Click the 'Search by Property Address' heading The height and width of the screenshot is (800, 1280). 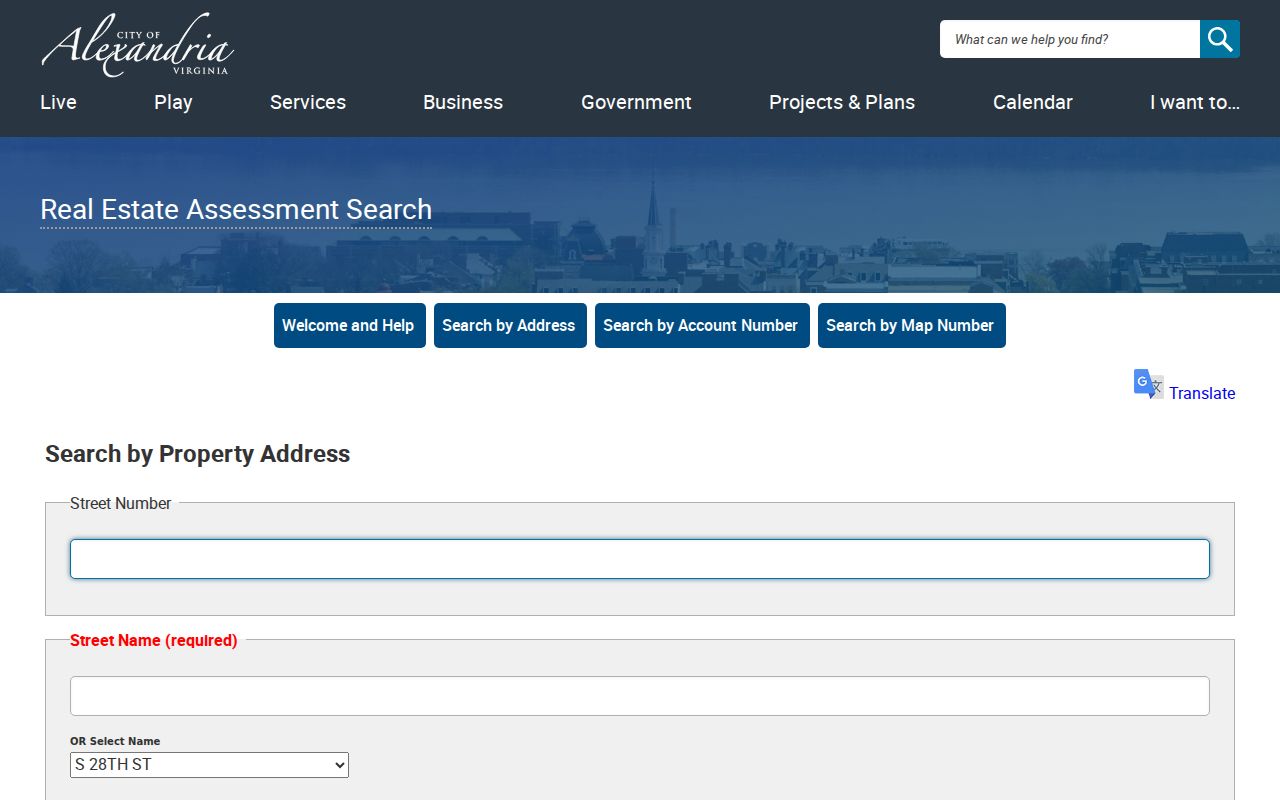(x=198, y=454)
